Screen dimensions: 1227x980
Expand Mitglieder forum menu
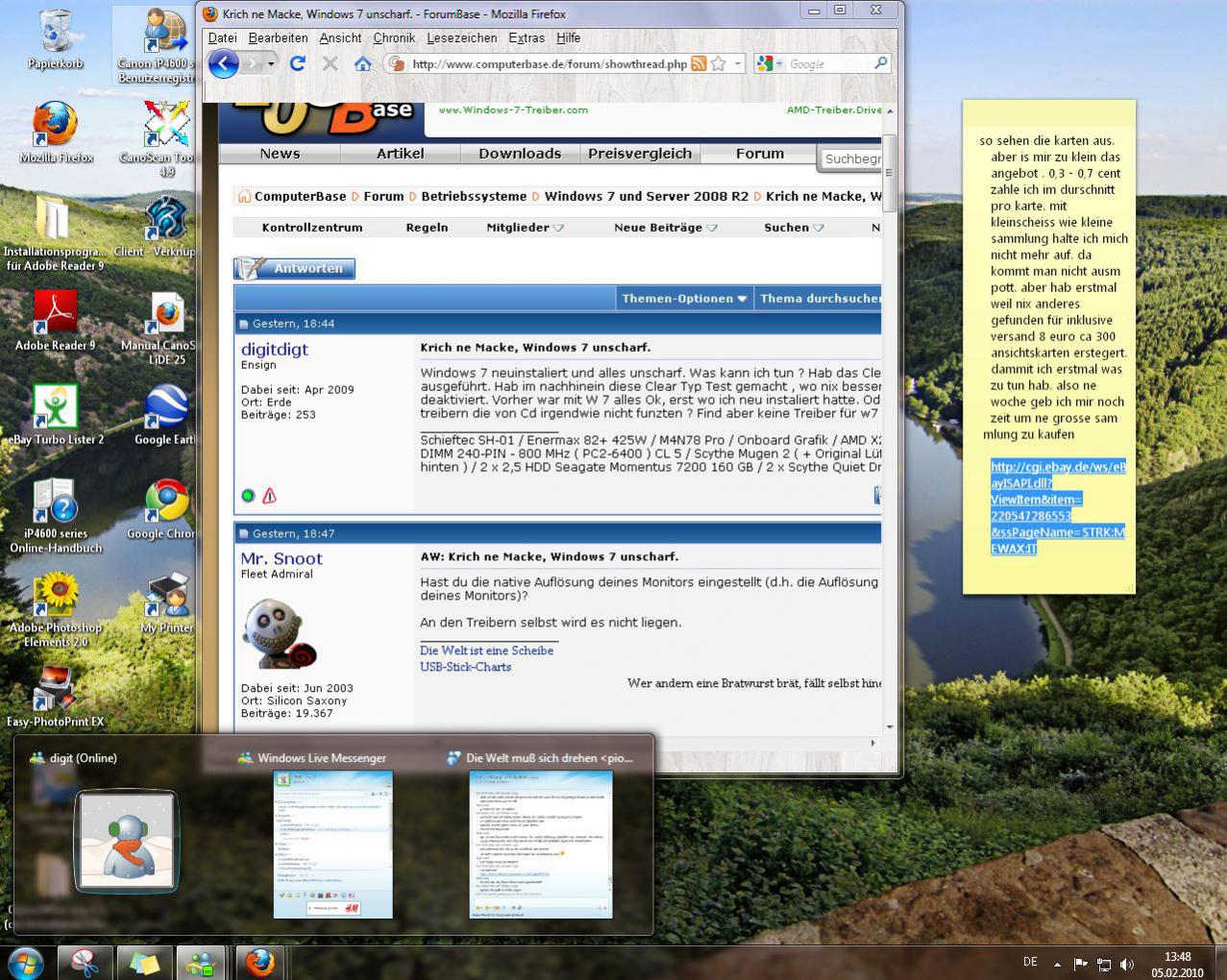525,228
